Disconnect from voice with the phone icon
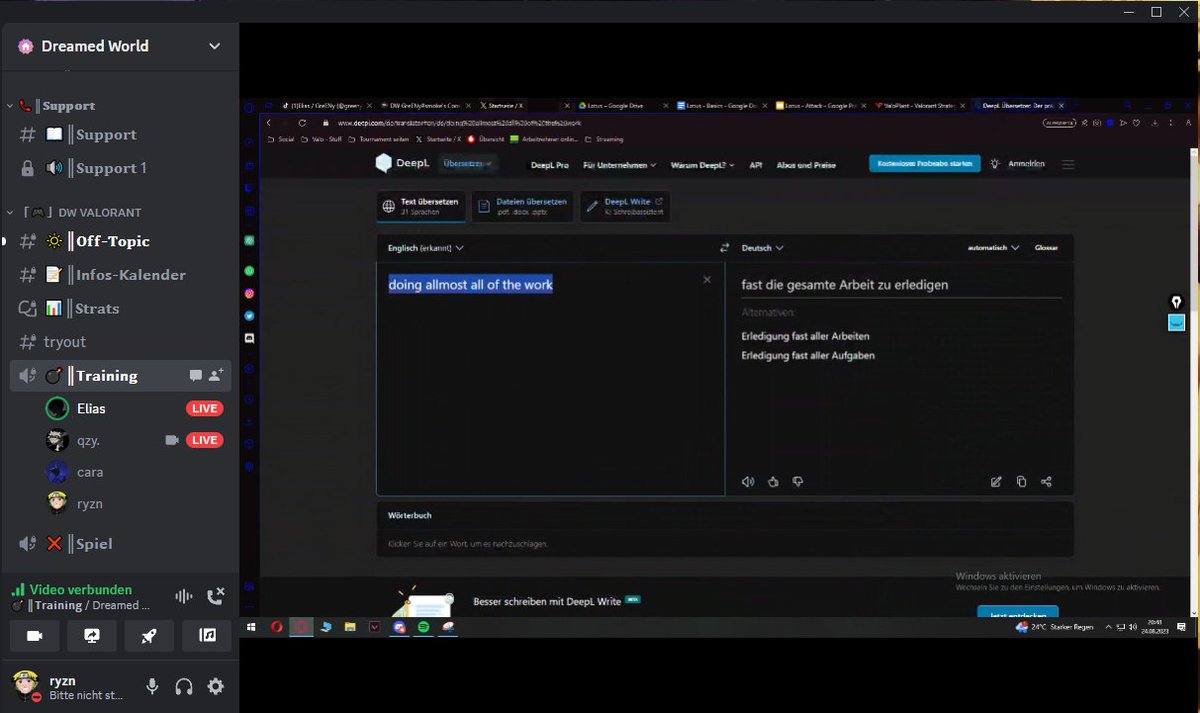Viewport: 1200px width, 713px height. click(x=215, y=596)
